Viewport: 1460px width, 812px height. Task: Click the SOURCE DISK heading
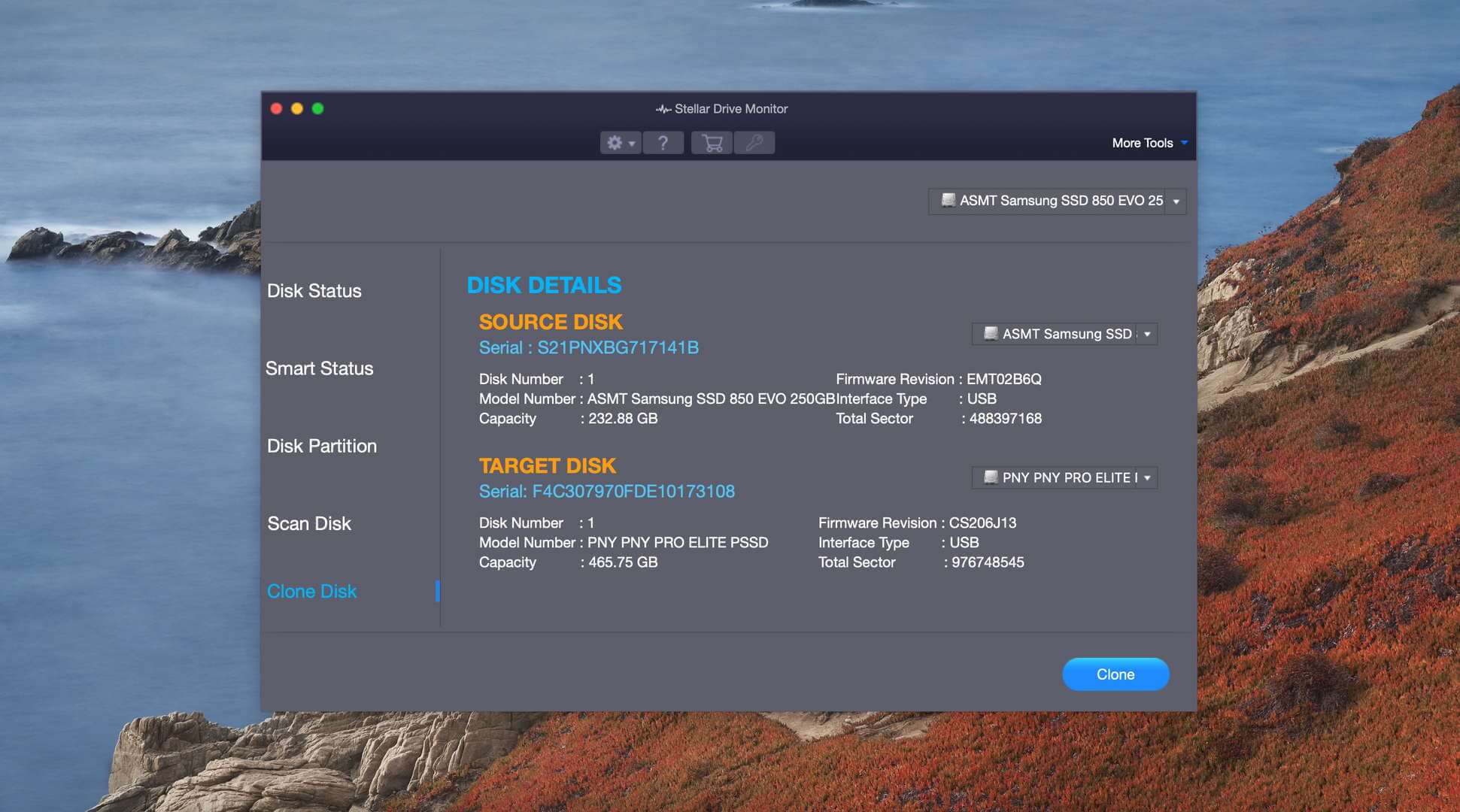[x=551, y=322]
